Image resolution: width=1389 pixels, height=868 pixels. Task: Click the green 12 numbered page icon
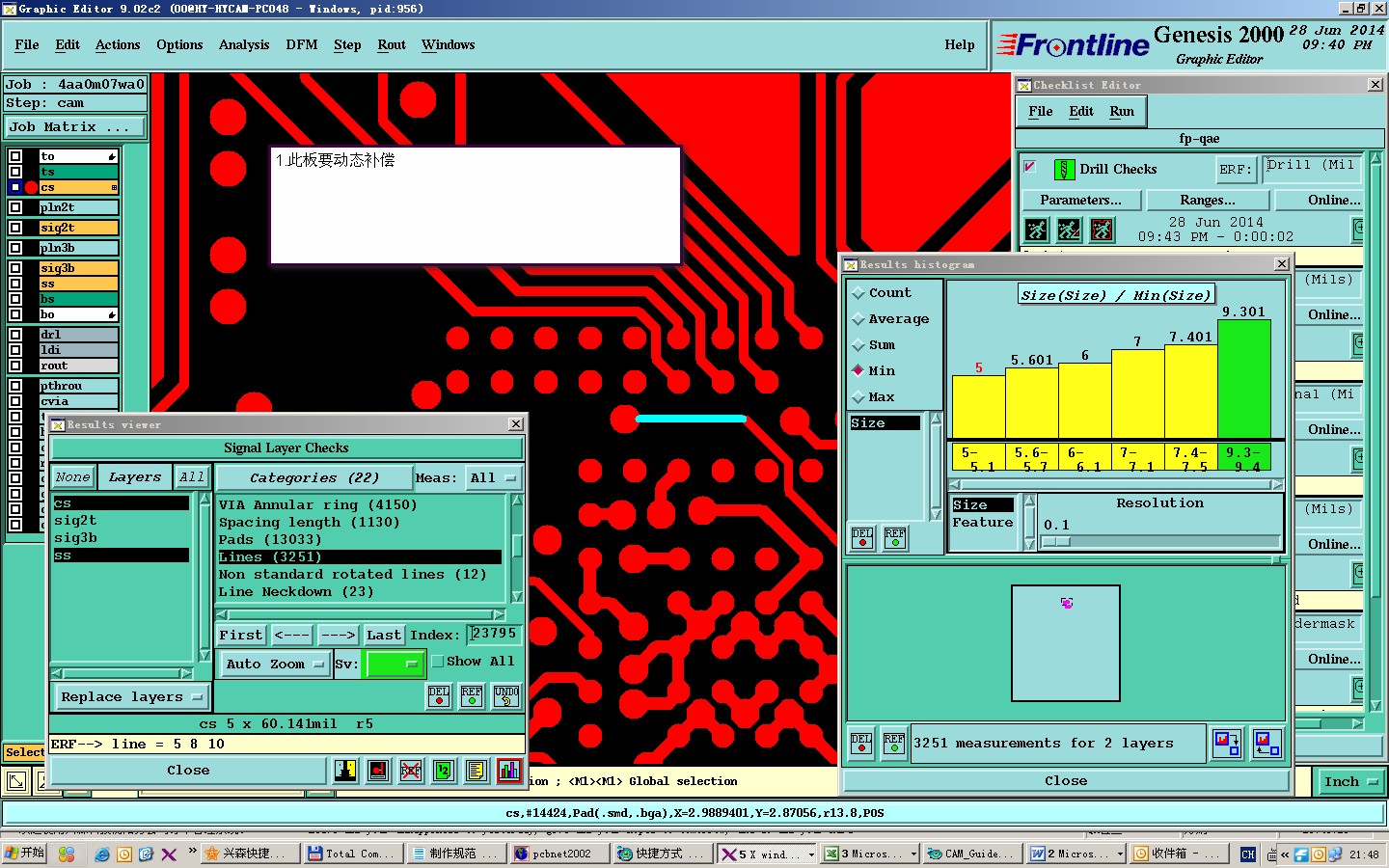(x=443, y=770)
